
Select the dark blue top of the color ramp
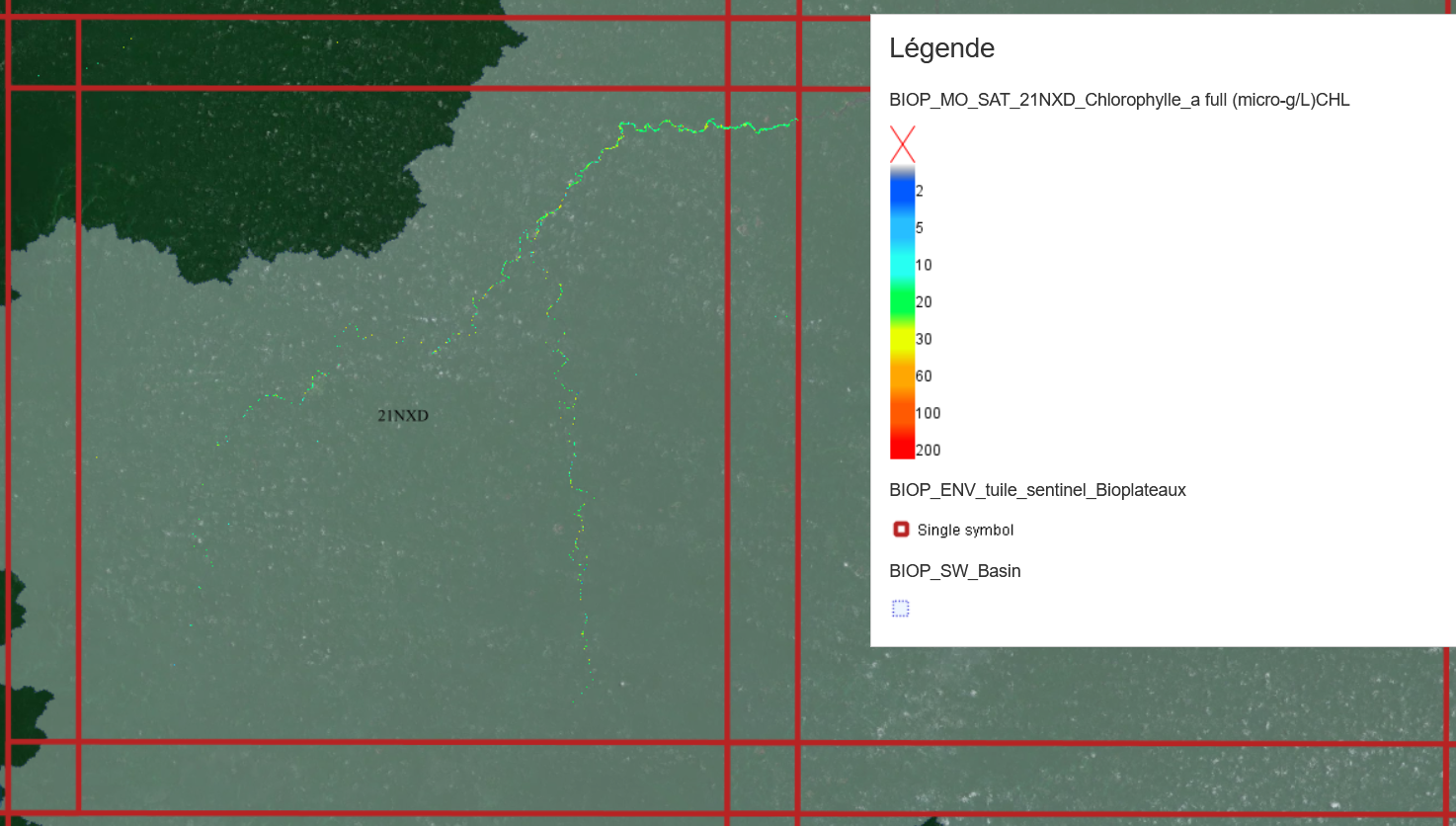click(x=902, y=188)
